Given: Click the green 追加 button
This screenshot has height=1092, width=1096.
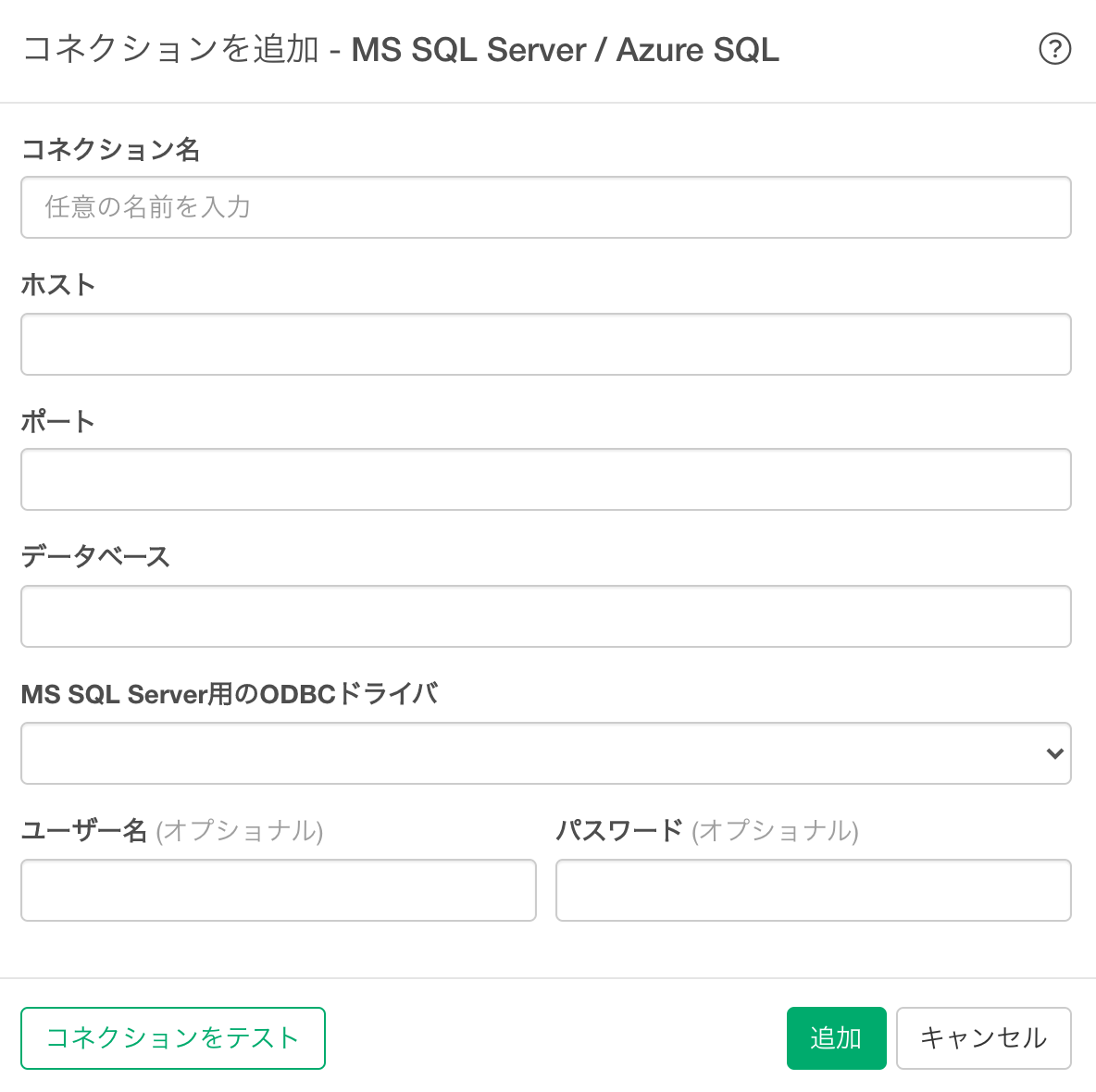Looking at the screenshot, I should [837, 1038].
